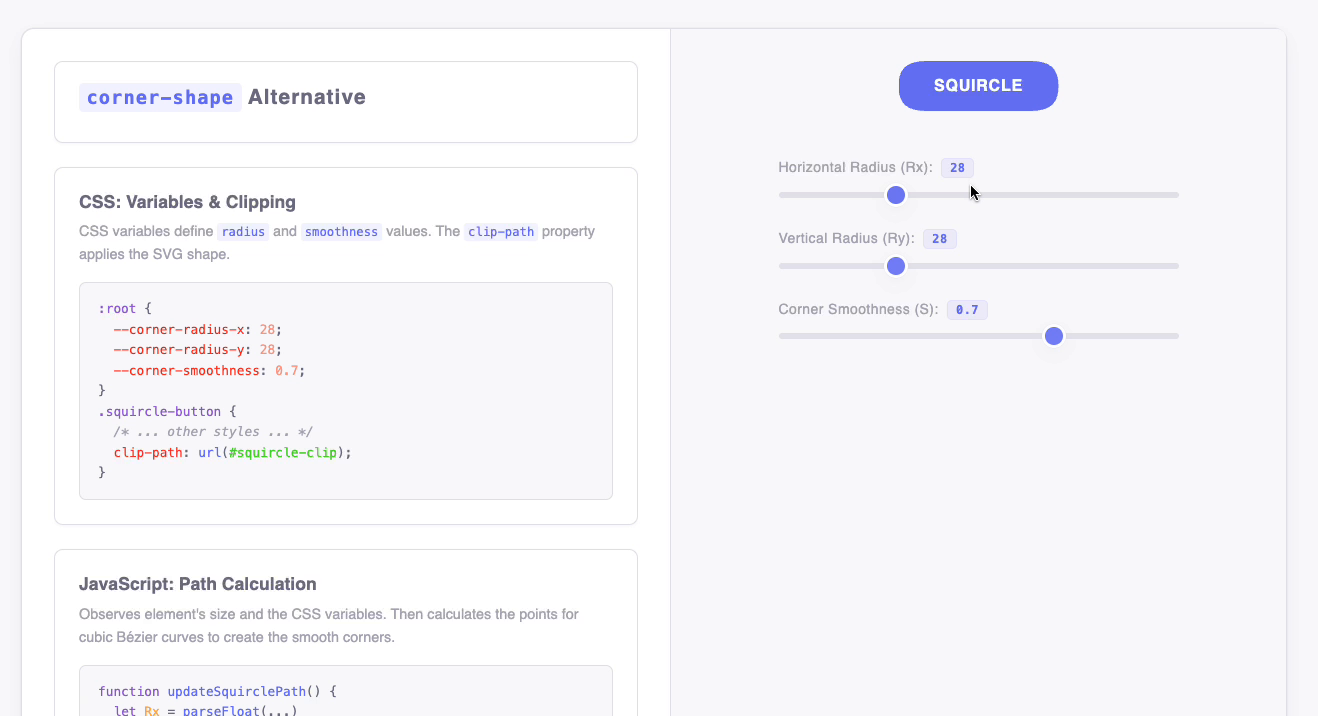Select the corner-shape code chip in the title

(160, 96)
